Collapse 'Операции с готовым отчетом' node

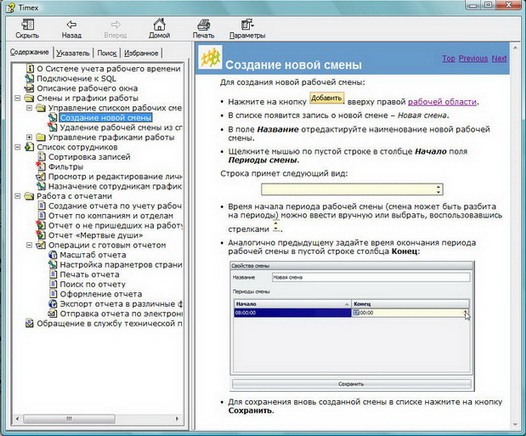[29, 245]
